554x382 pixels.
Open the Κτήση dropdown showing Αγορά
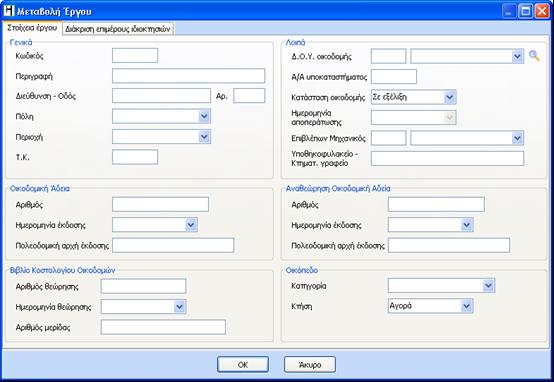point(467,306)
